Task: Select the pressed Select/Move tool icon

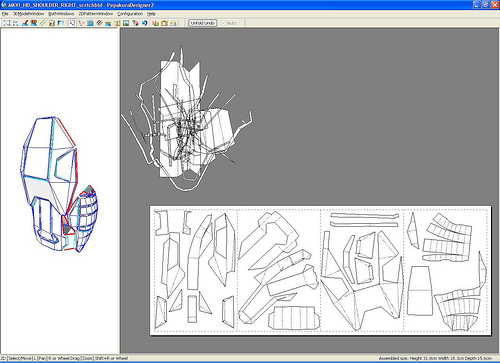Action: (72, 23)
